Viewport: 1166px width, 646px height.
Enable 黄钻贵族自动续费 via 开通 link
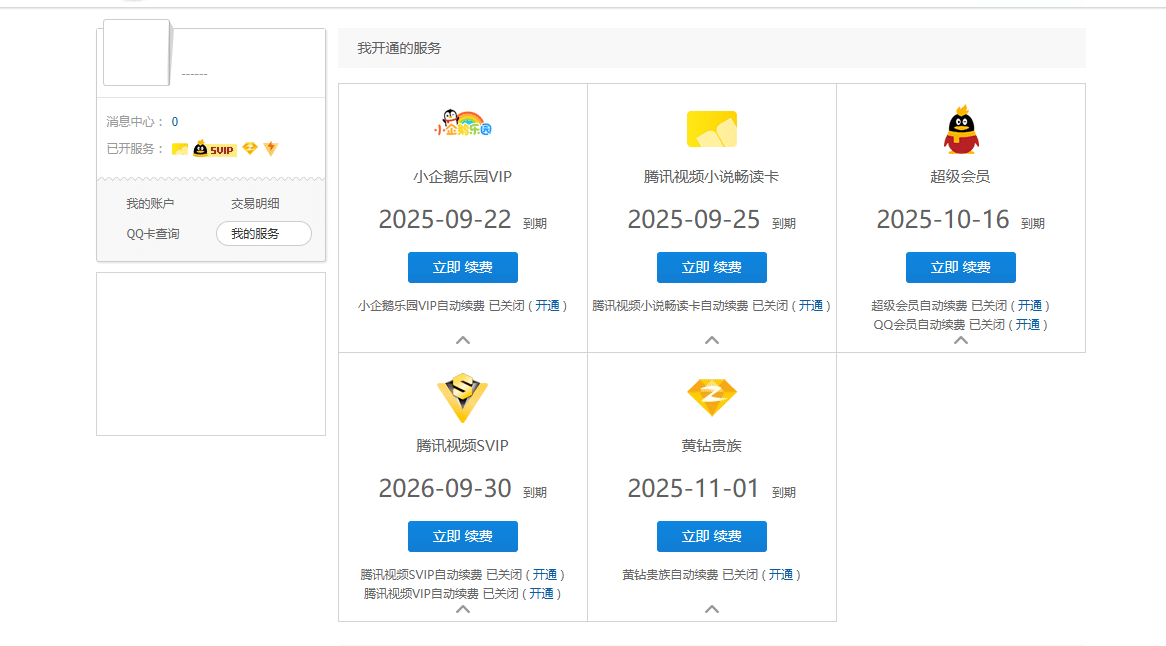coord(781,575)
